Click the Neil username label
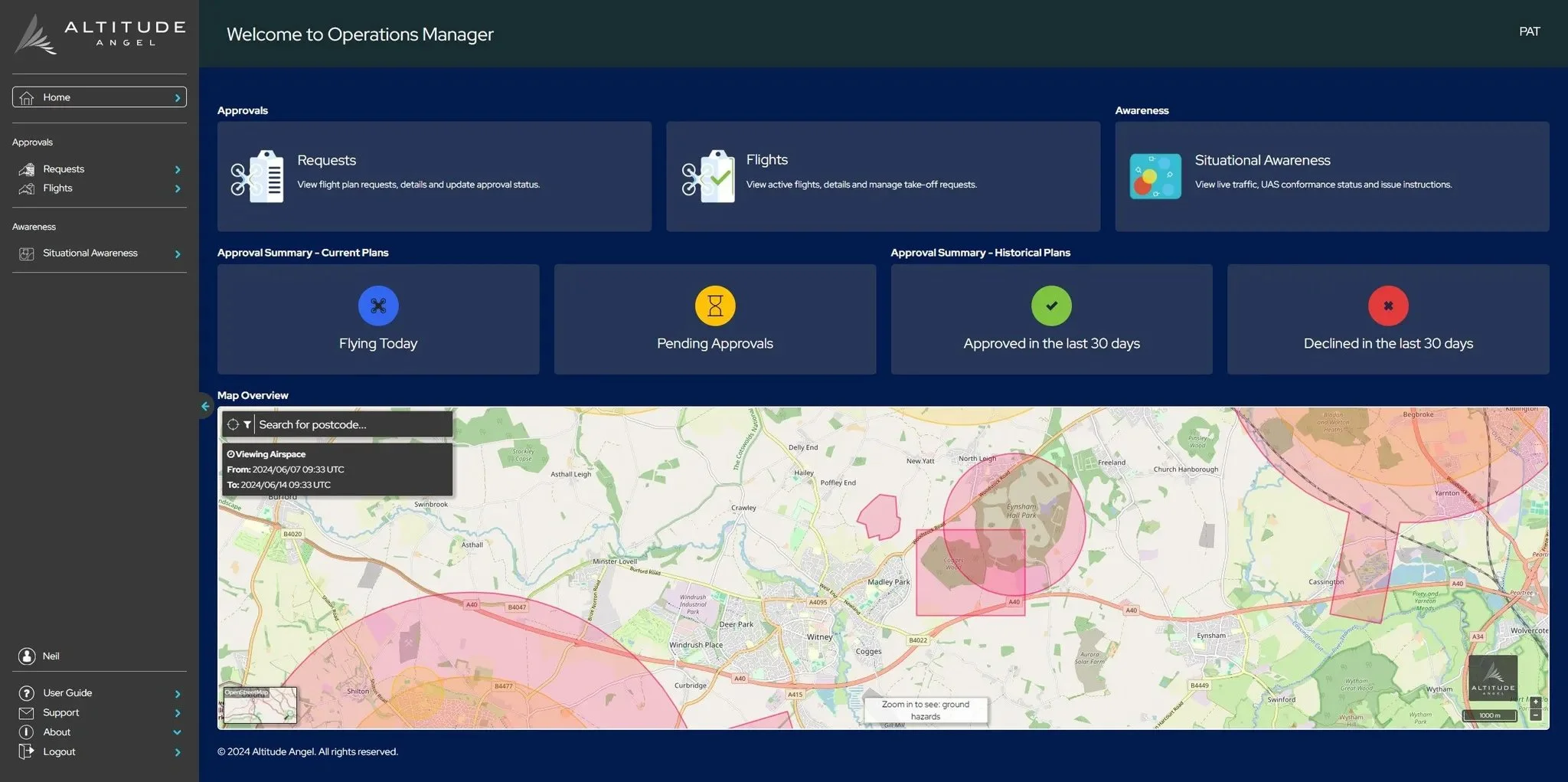The width and height of the screenshot is (1568, 782). 51,656
